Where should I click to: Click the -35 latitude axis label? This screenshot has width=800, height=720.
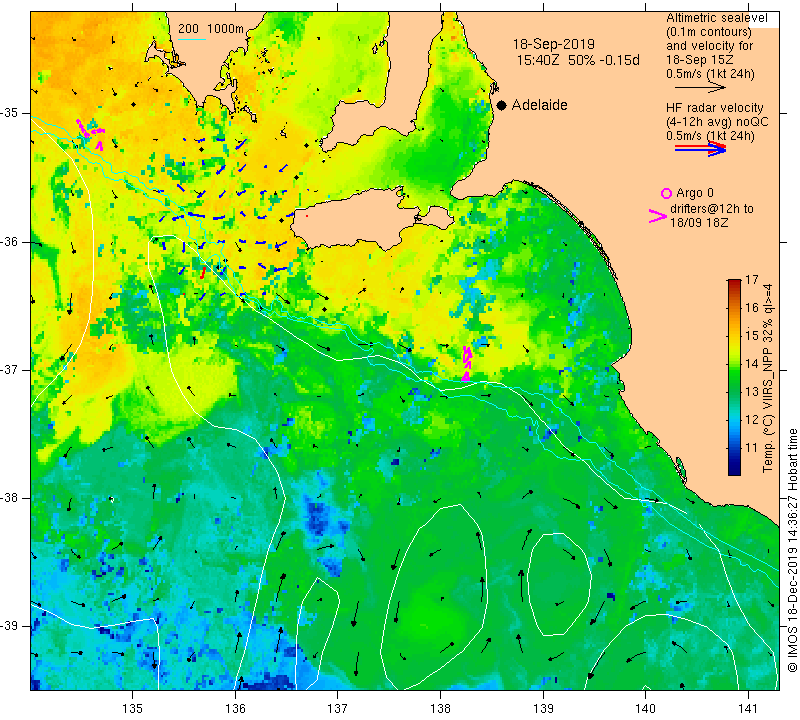tap(9, 113)
